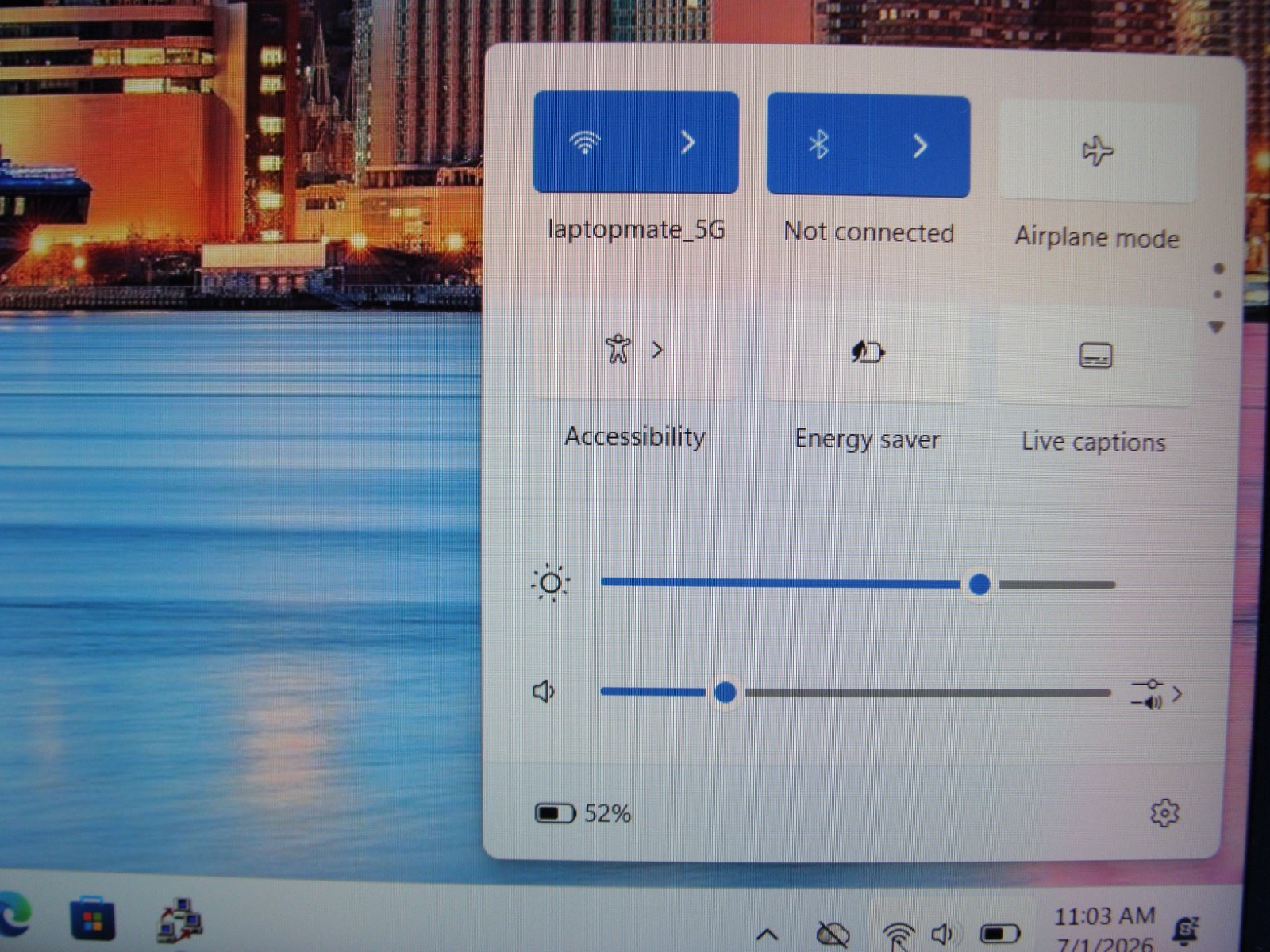Open the Accessibility options tile
The image size is (1270, 952).
[636, 349]
